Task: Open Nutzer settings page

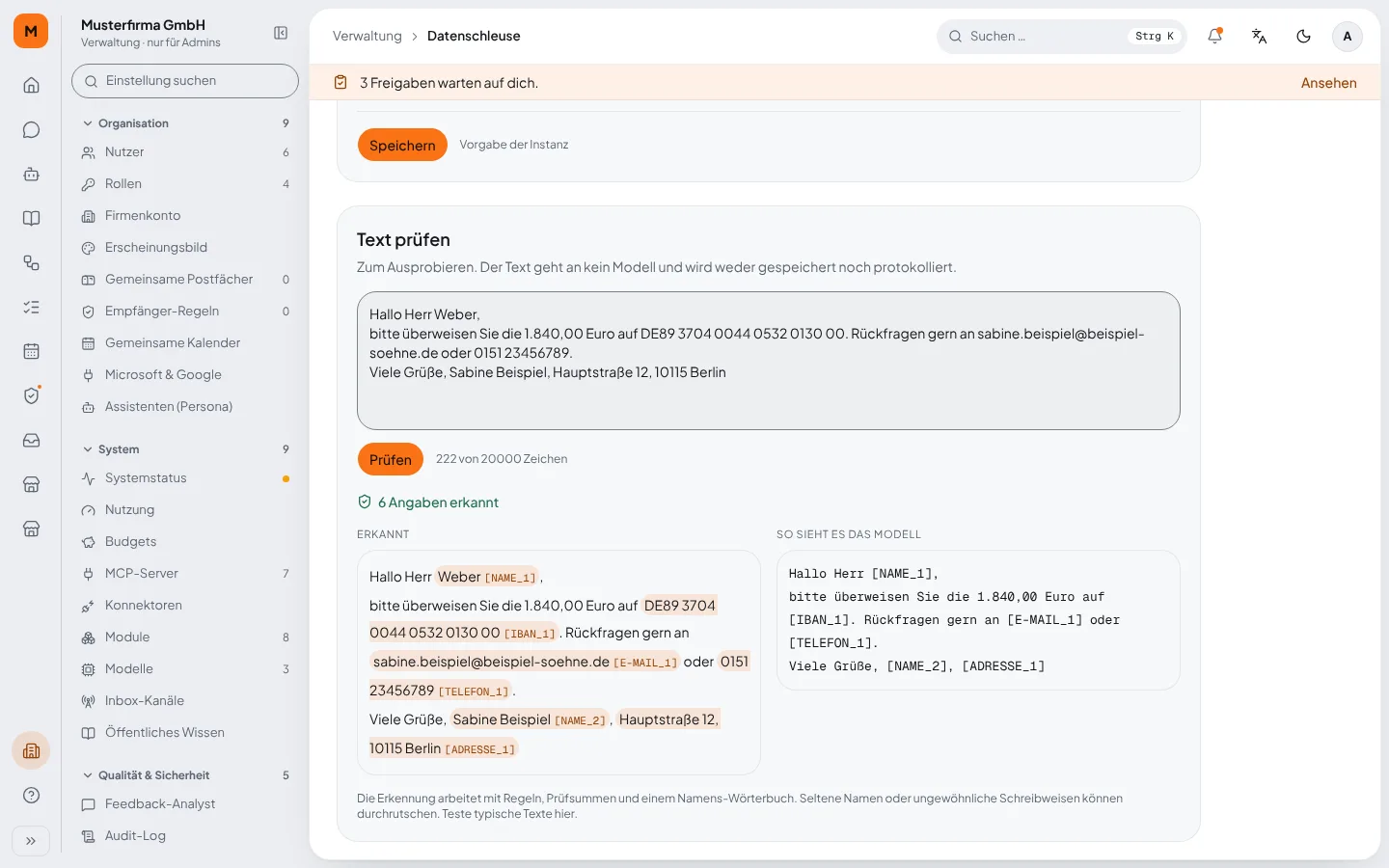Action: coord(185,152)
